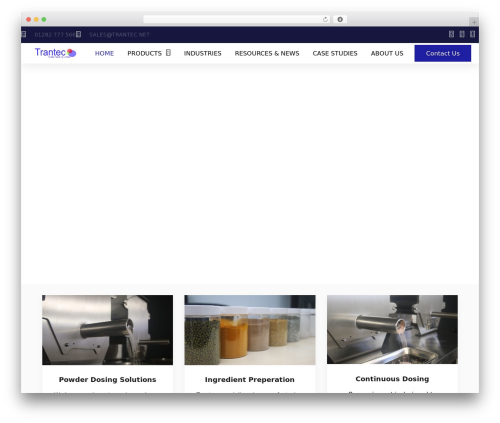500x423 pixels.
Task: Open the About Us page
Action: [x=387, y=53]
